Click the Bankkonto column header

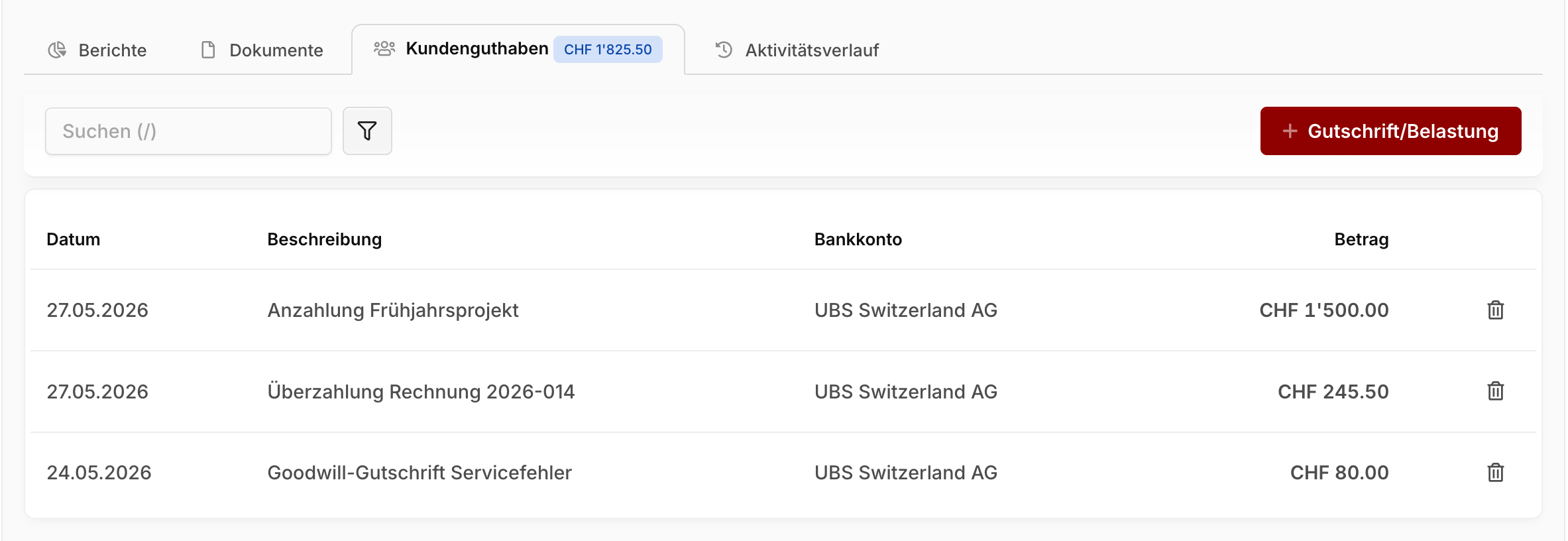(x=858, y=239)
